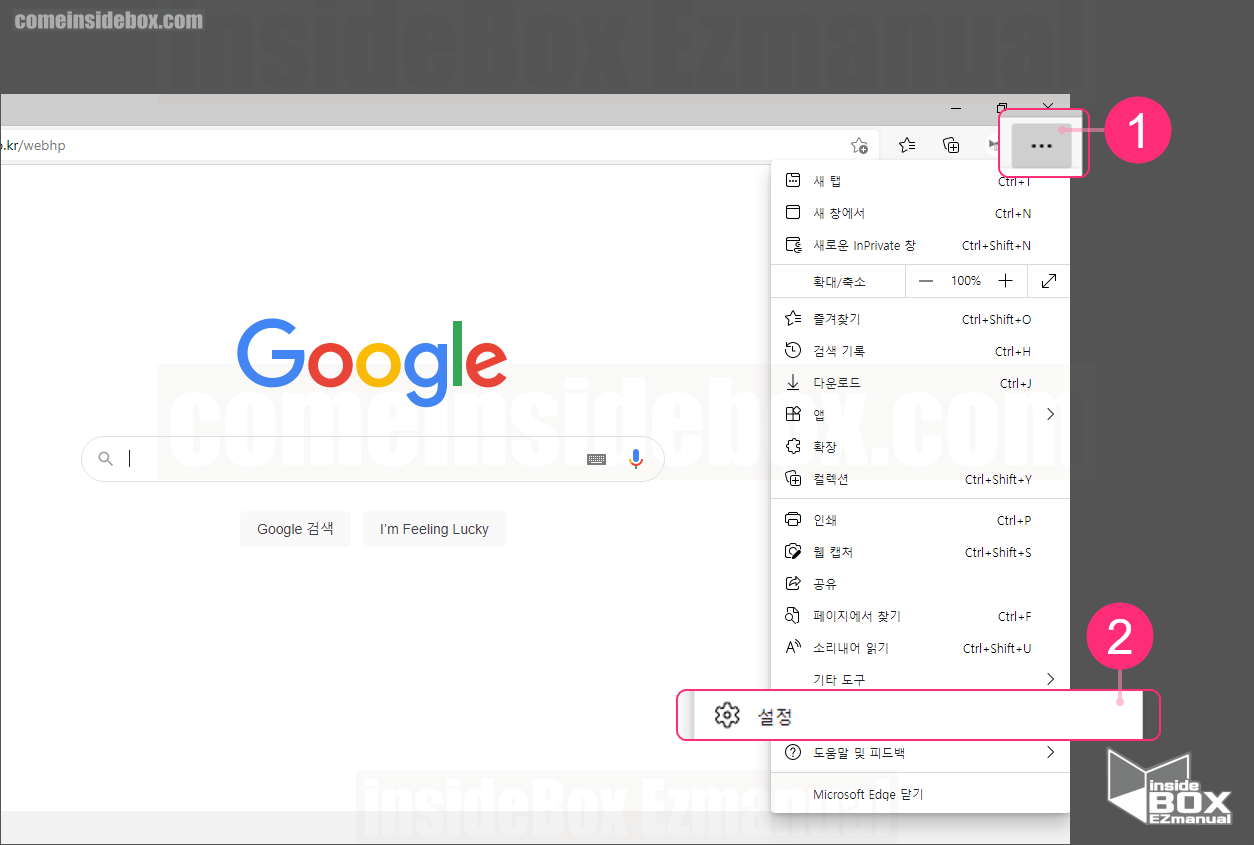
Task: Open 설정 settings entry
Action: [x=918, y=715]
